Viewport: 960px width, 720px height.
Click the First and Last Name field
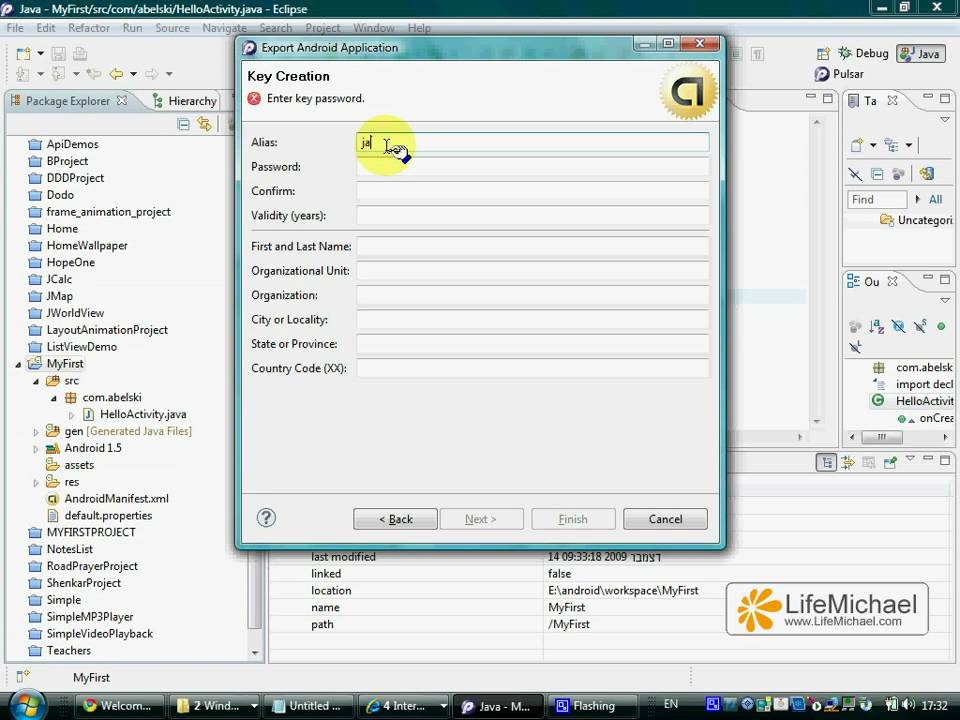[x=533, y=246]
